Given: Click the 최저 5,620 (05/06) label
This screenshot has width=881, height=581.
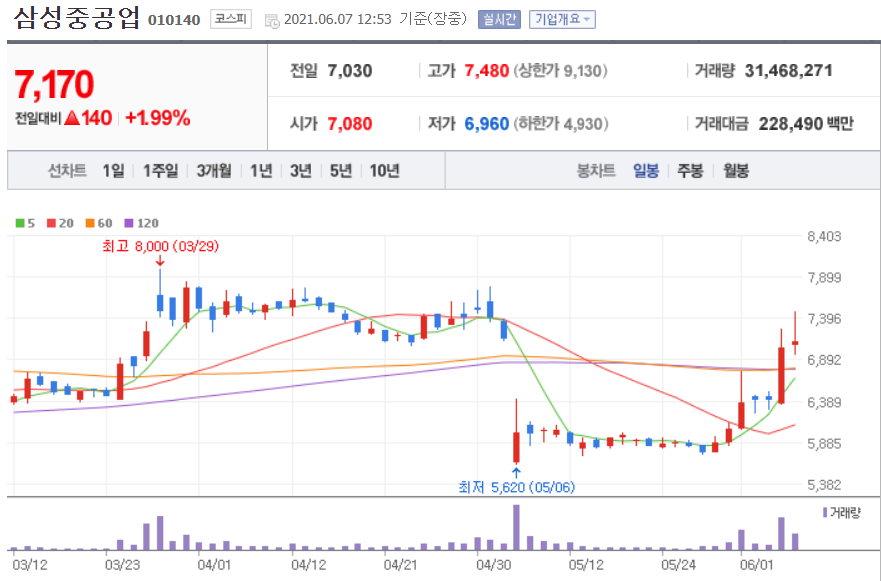Looking at the screenshot, I should point(516,487).
